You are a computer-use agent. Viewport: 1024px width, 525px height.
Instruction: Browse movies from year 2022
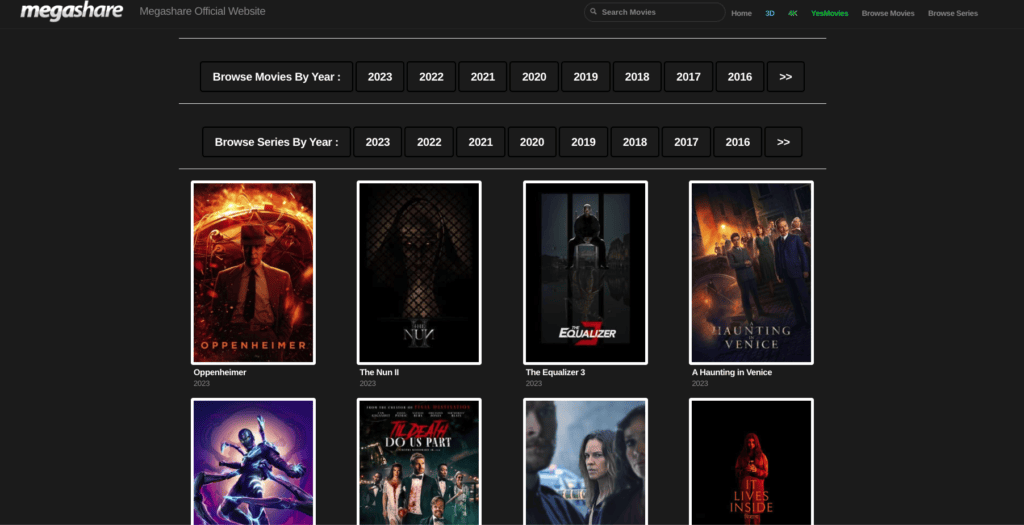click(x=432, y=76)
